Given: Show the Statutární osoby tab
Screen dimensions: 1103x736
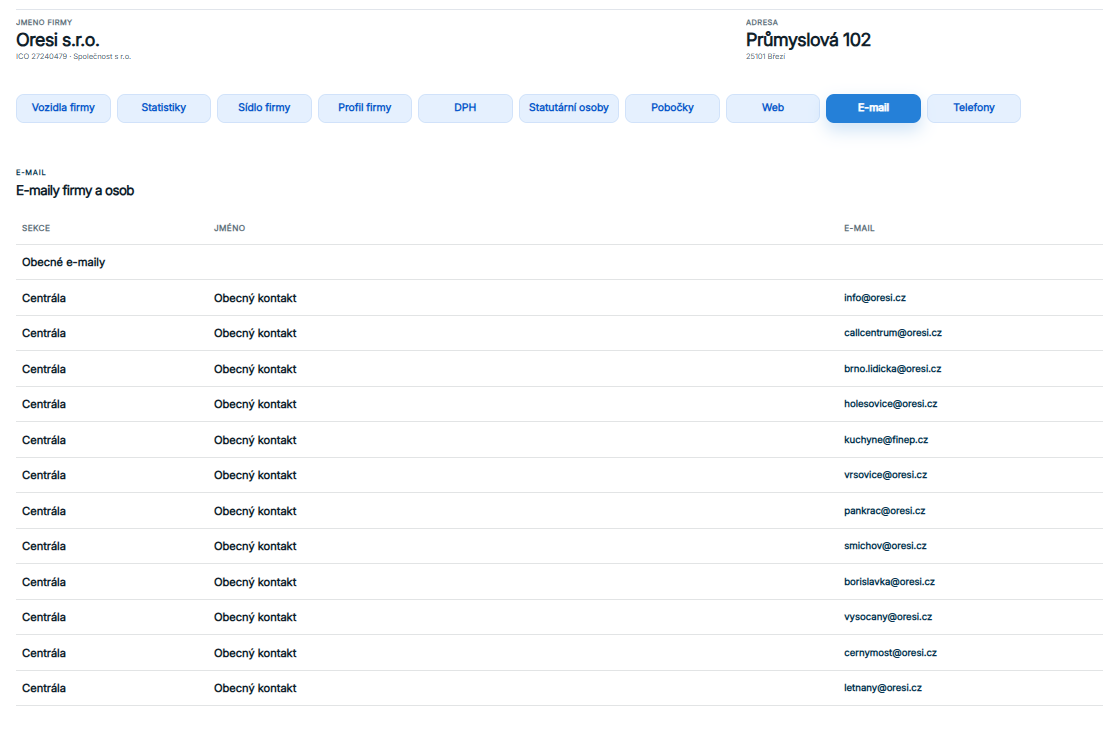Looking at the screenshot, I should pos(568,108).
